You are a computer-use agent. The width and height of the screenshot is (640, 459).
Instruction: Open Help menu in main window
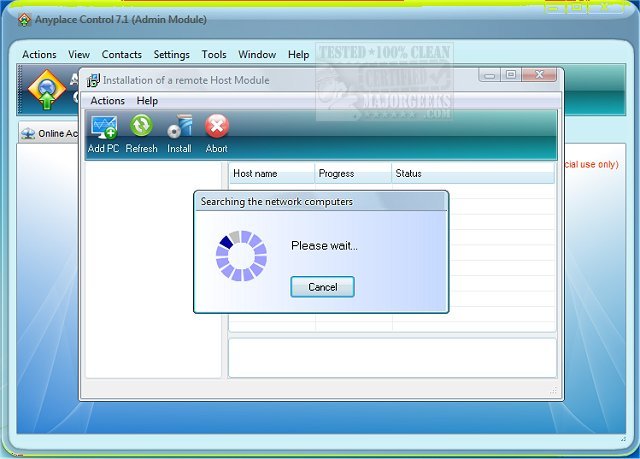tap(298, 54)
